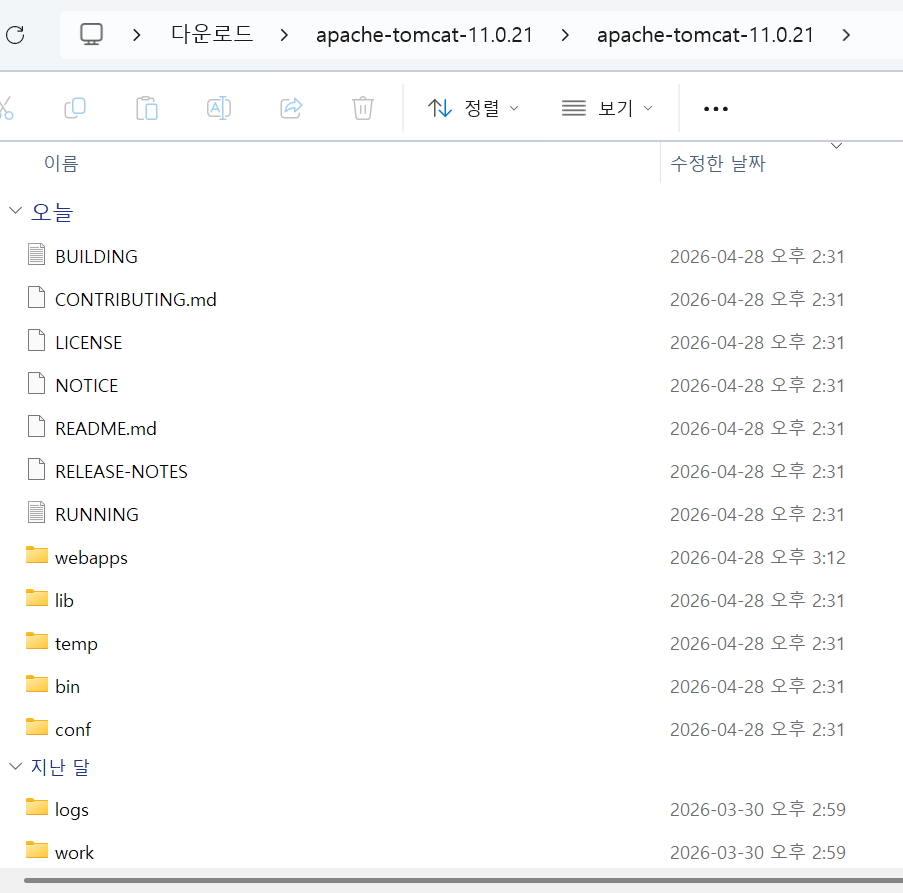
Task: Select the conf folder icon
Action: click(x=37, y=727)
